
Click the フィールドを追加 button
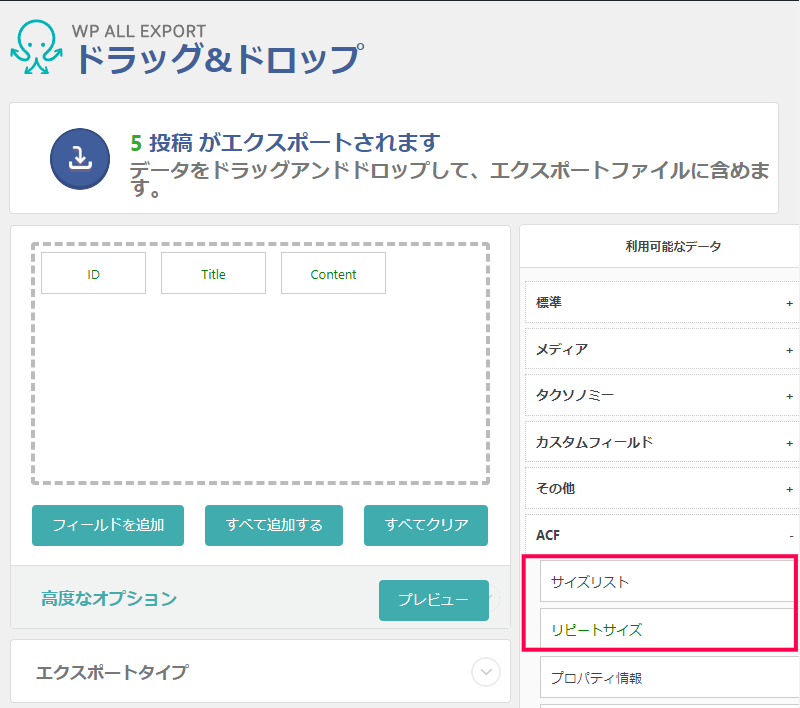pos(108,525)
